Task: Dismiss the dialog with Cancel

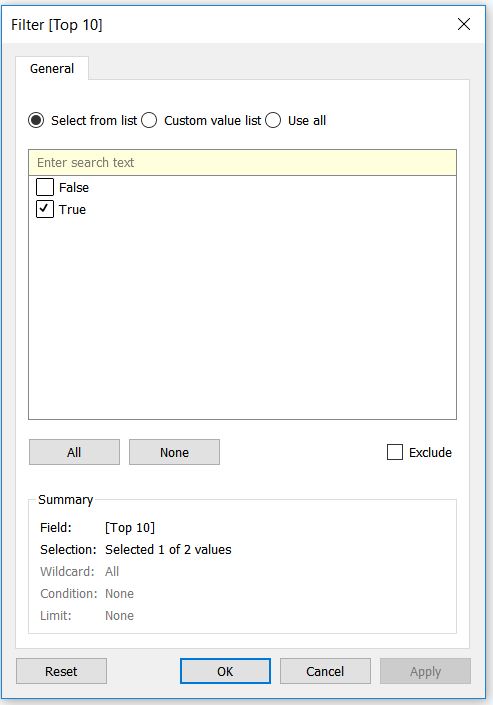Action: (x=325, y=671)
